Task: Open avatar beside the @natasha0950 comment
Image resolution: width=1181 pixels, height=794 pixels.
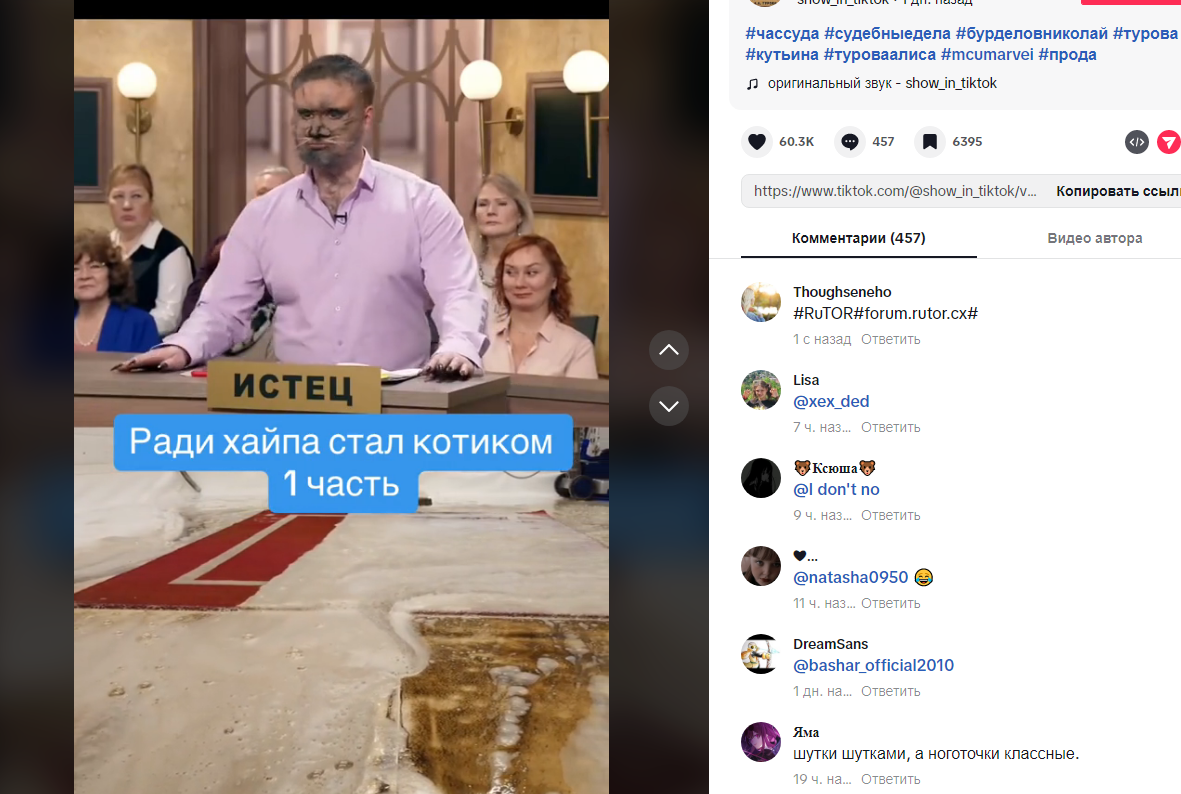Action: click(761, 566)
